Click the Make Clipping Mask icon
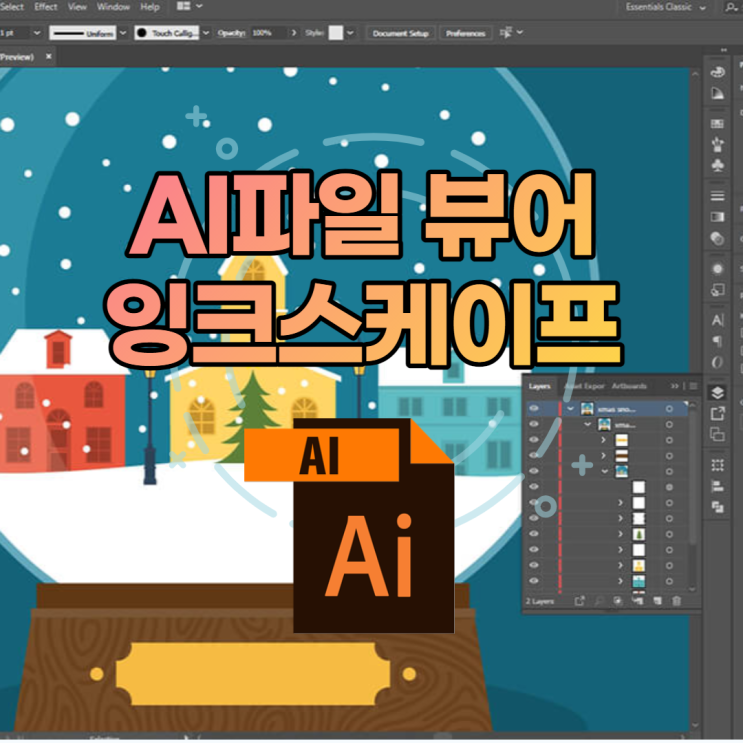The image size is (743, 743). [x=618, y=600]
